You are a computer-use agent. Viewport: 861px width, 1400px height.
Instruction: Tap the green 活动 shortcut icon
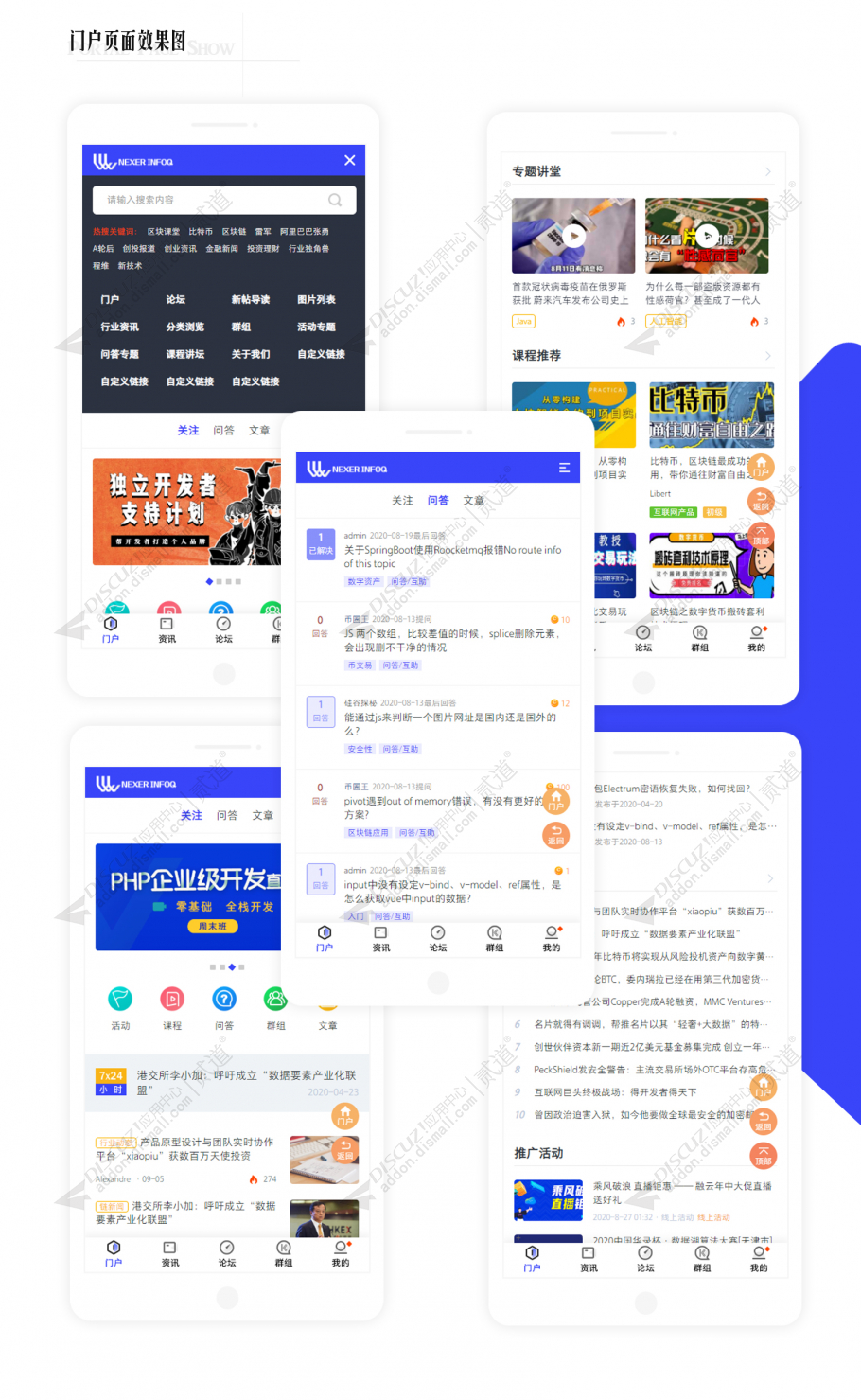click(x=120, y=999)
